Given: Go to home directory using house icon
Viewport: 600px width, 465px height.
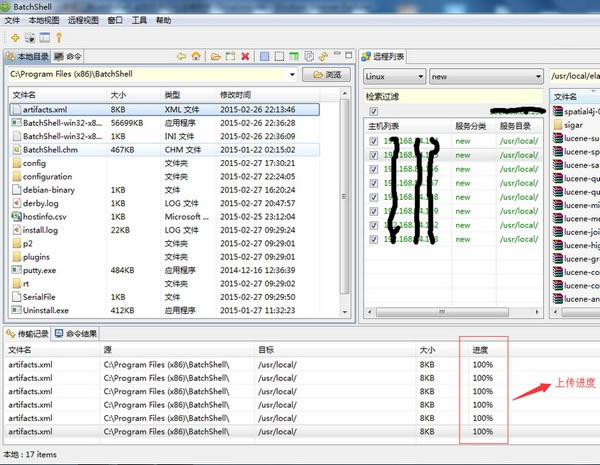Looking at the screenshot, I should (x=197, y=56).
